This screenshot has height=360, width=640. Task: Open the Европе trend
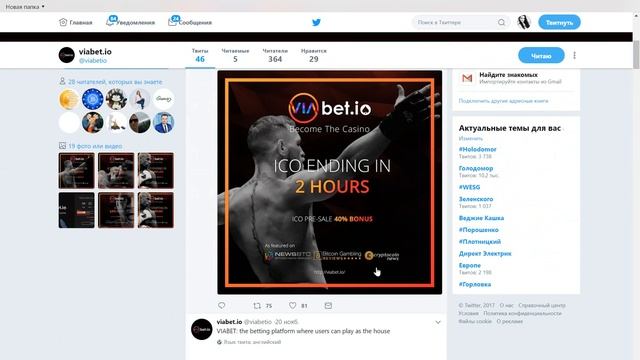pos(469,265)
